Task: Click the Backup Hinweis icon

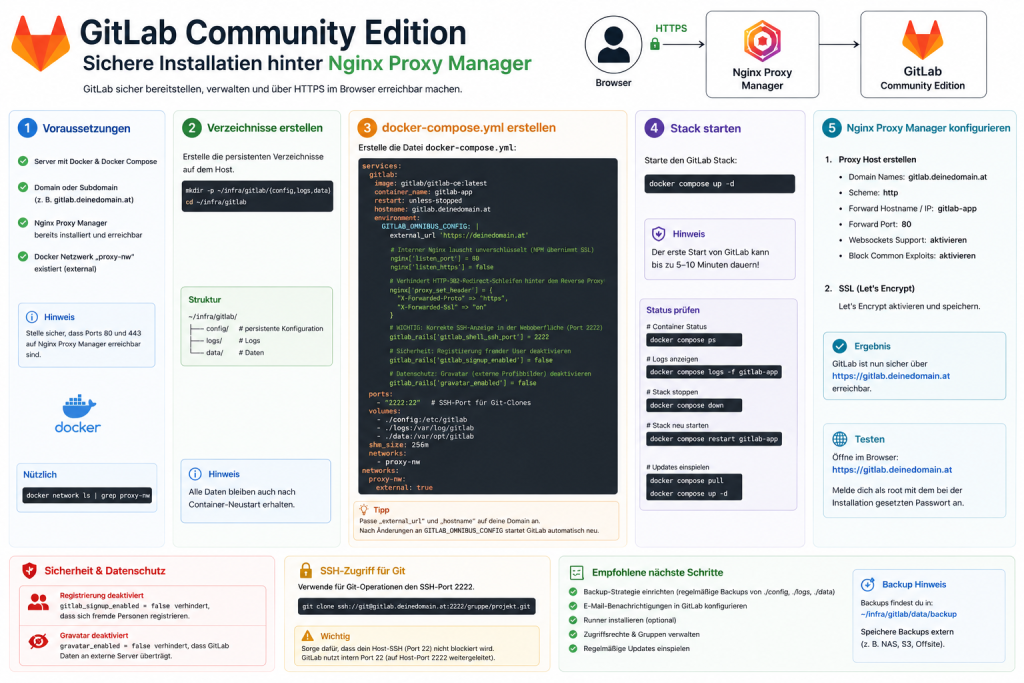Action: coord(867,584)
